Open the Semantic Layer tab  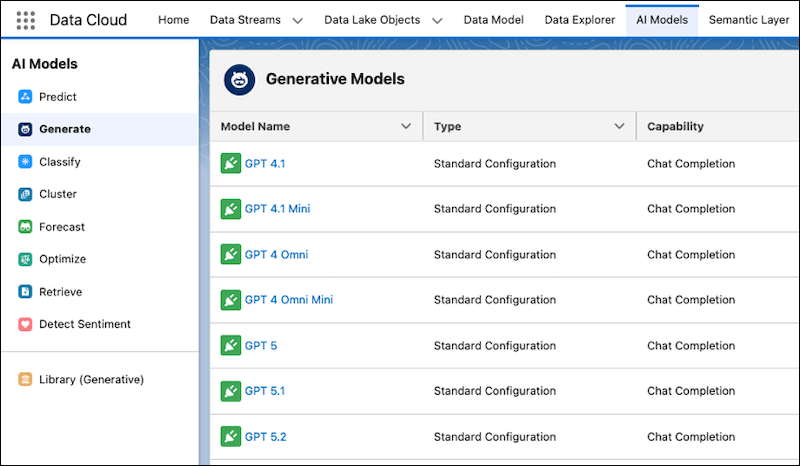[x=748, y=20]
